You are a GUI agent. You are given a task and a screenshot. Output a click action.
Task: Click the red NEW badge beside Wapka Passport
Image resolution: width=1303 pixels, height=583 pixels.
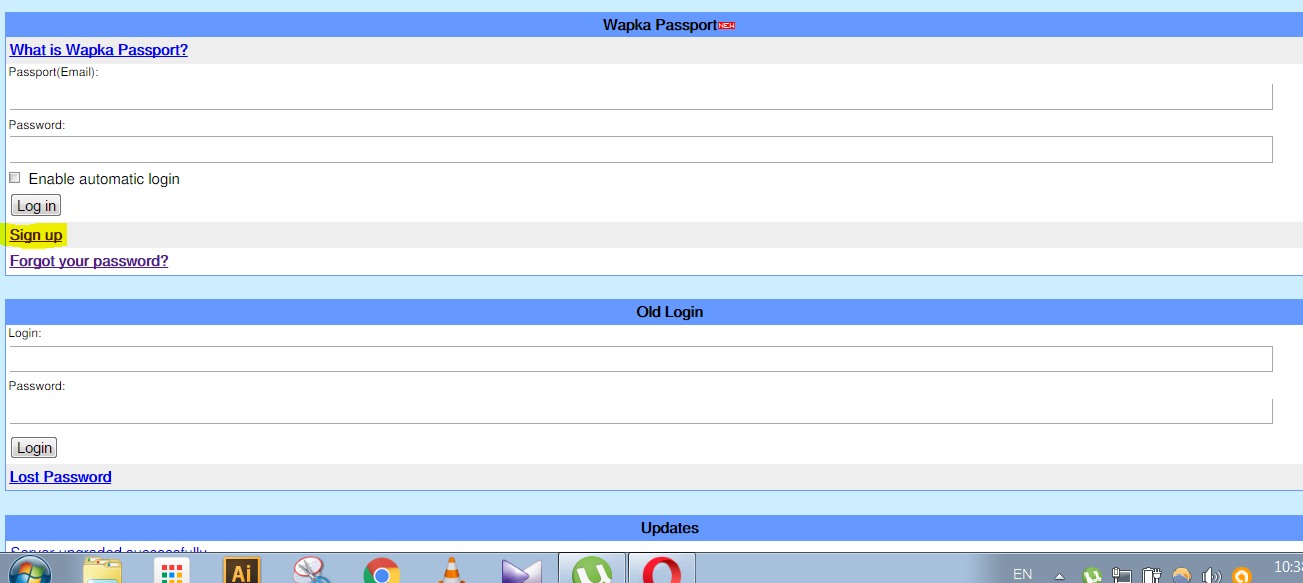(x=727, y=25)
